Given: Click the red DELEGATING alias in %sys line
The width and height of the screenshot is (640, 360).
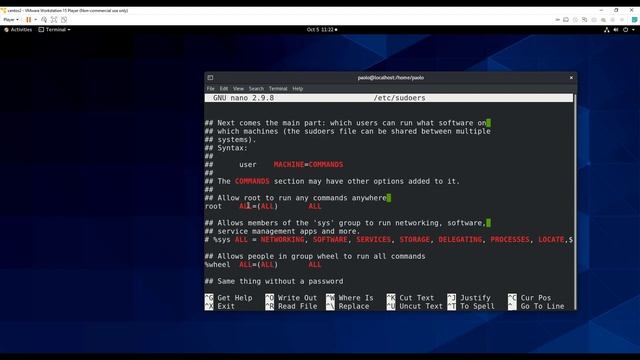Looking at the screenshot, I should pos(460,240).
